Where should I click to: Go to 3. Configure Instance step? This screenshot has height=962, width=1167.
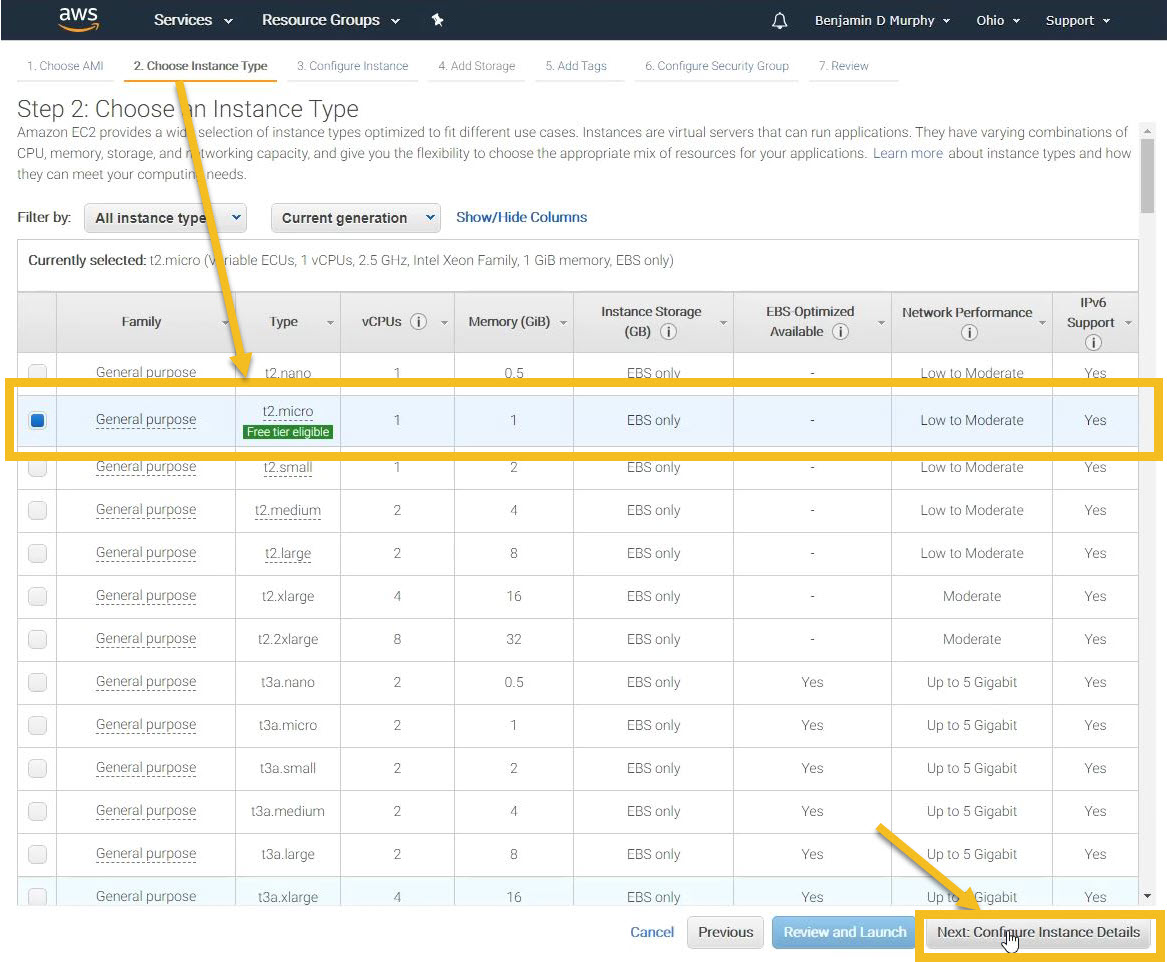tap(353, 65)
